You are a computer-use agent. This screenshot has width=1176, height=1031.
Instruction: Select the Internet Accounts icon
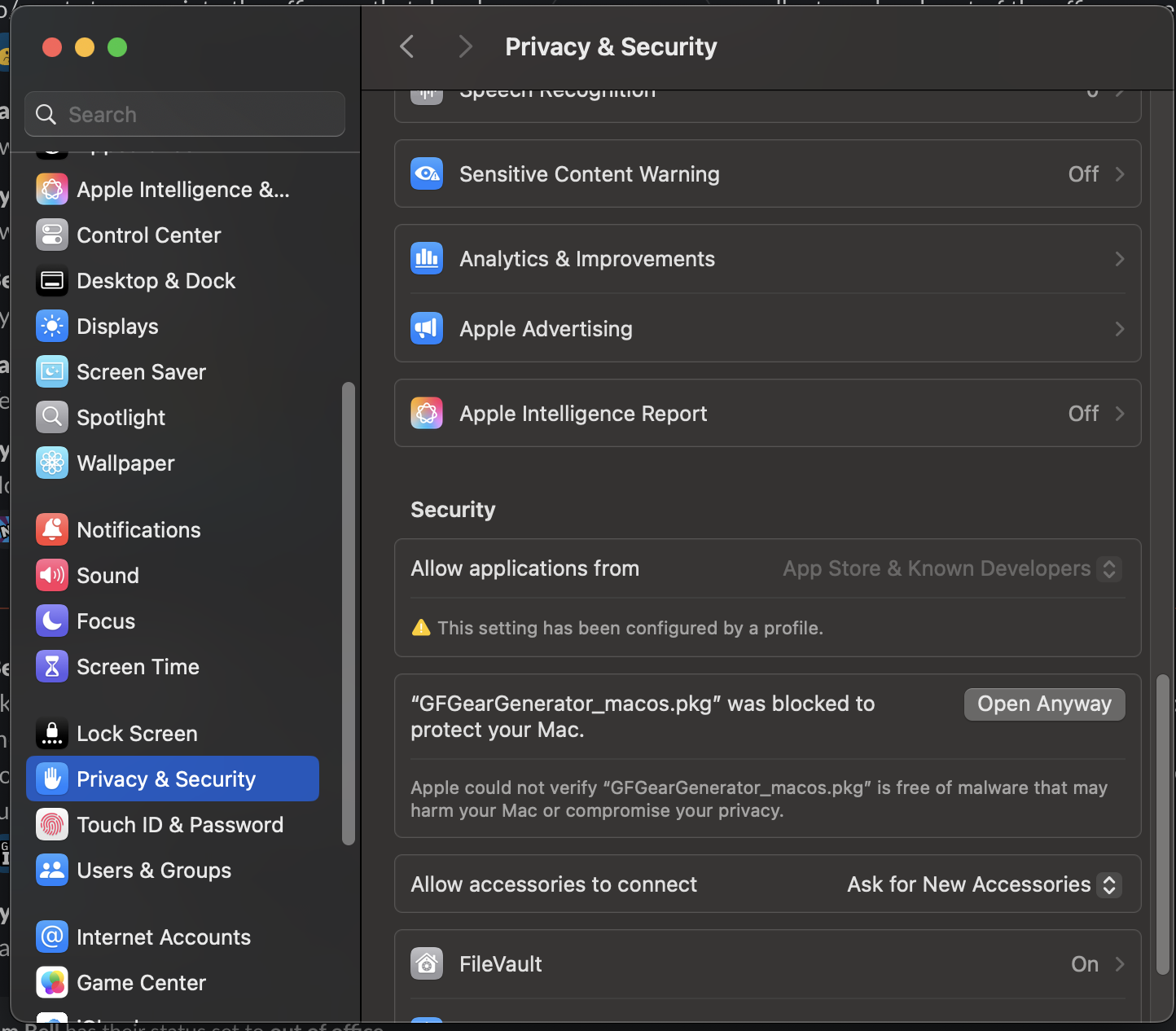coord(52,937)
